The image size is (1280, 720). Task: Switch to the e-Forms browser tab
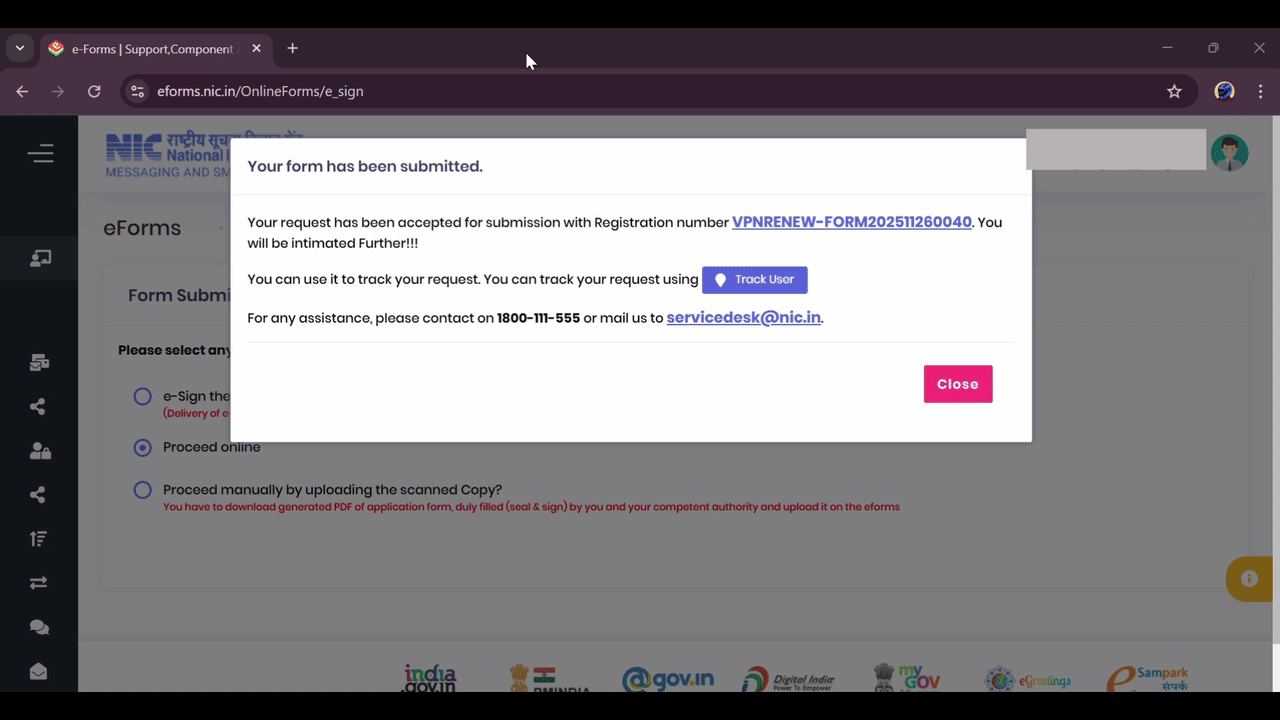(150, 48)
